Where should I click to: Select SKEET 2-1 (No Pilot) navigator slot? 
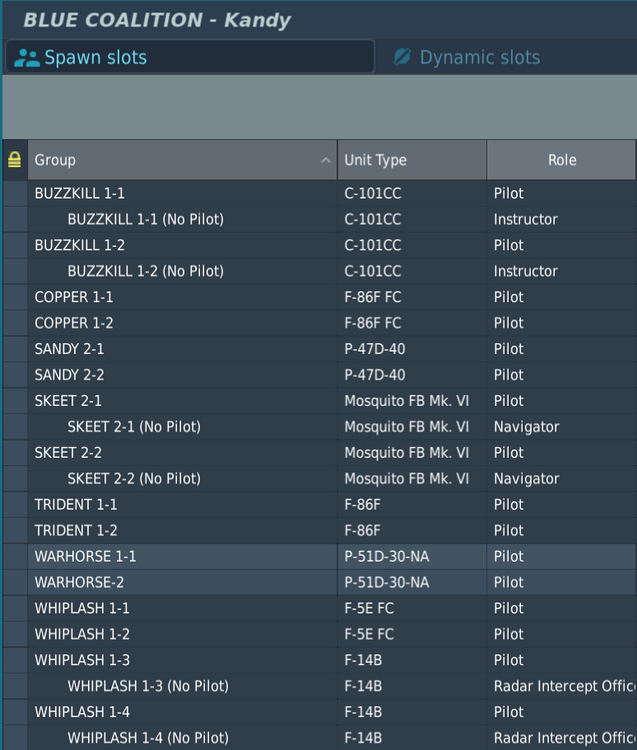point(134,427)
